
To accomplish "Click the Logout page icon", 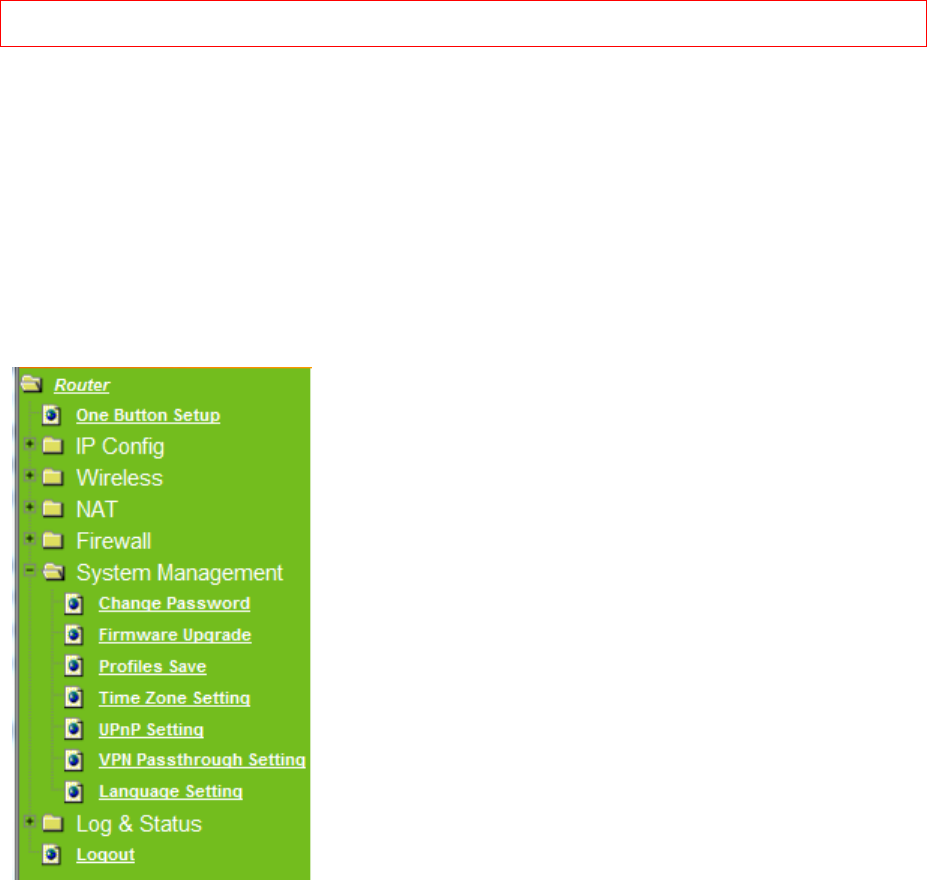I will (x=51, y=855).
